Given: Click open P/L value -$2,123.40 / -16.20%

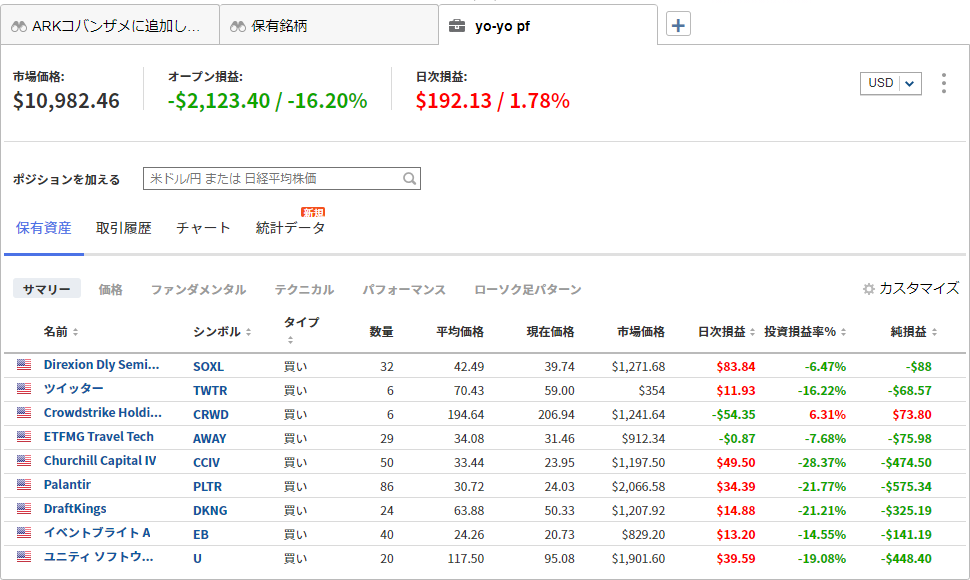Looking at the screenshot, I should [267, 101].
